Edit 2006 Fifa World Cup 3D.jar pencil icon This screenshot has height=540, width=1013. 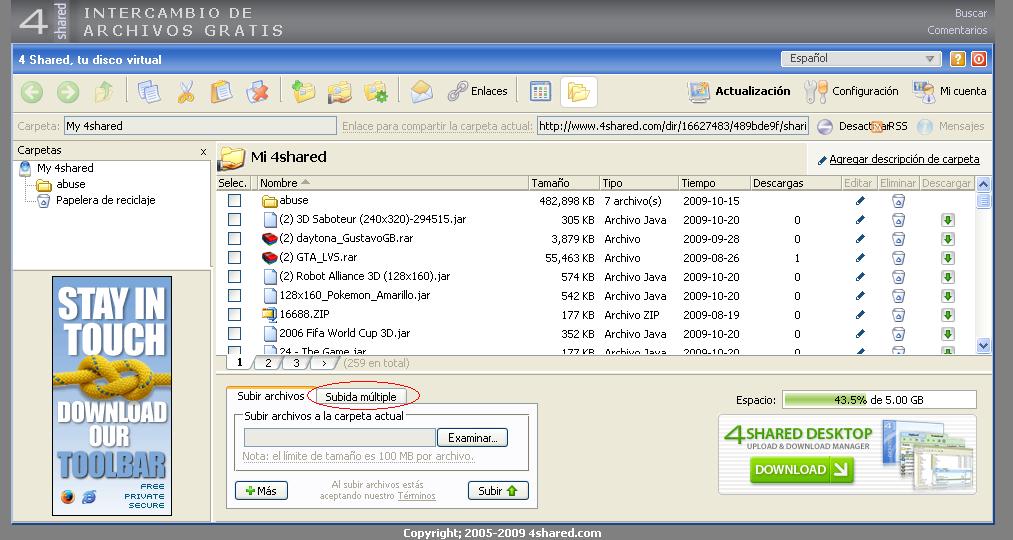point(860,334)
